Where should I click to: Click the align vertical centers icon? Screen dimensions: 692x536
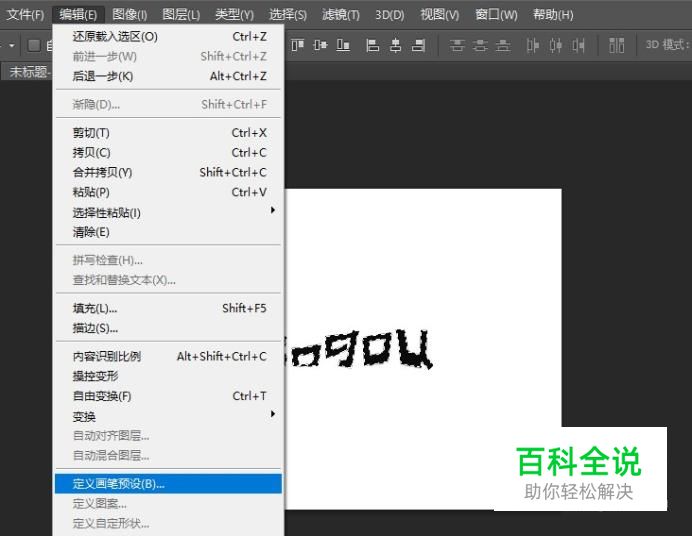pos(320,45)
